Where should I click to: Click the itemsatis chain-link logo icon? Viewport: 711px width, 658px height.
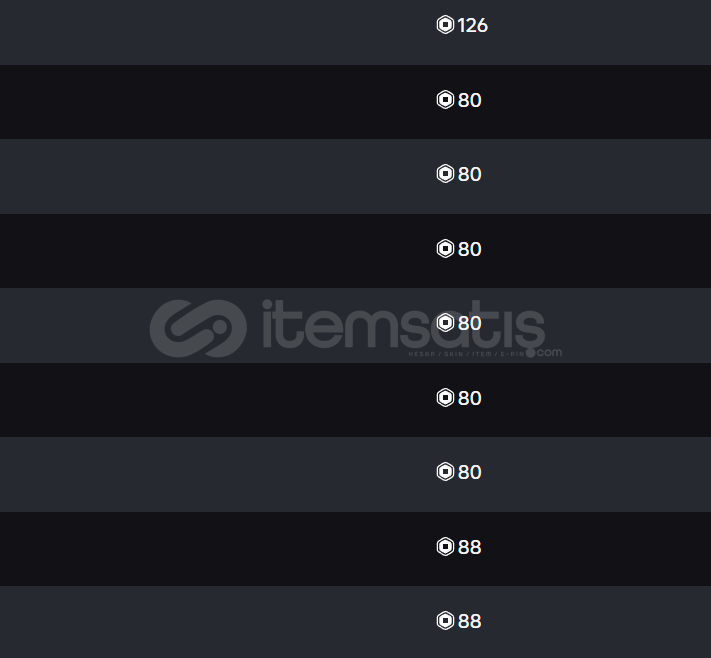click(x=198, y=325)
